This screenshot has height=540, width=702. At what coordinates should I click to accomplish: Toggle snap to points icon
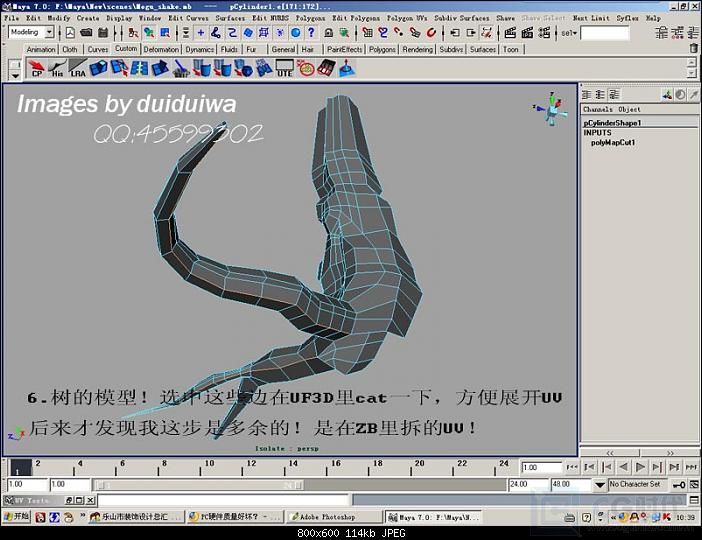tap(399, 33)
